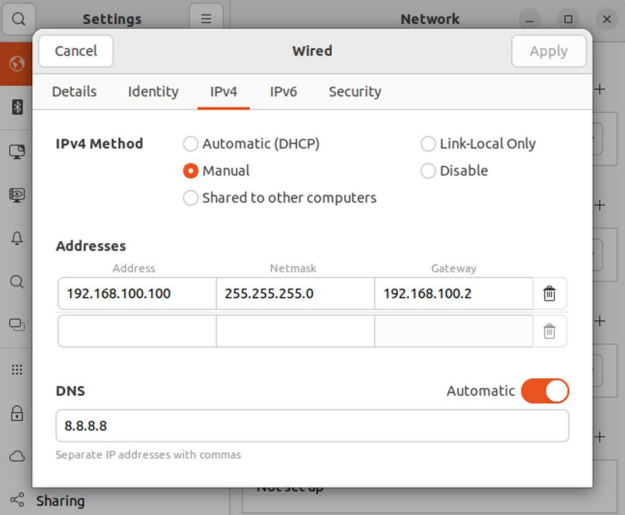Turn off the Automatic DNS switch
Viewport: 625px width, 515px height.
(x=545, y=391)
